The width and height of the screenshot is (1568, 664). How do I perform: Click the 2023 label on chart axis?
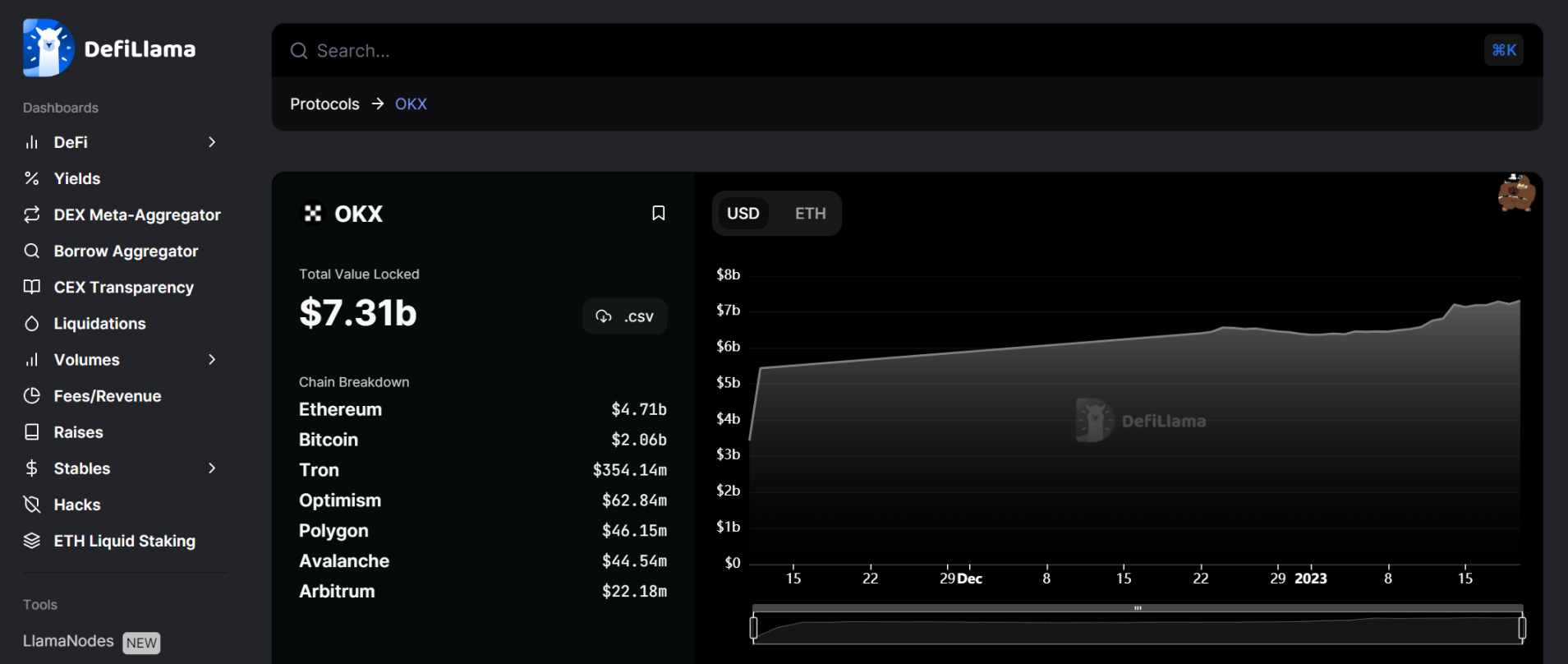1311,579
